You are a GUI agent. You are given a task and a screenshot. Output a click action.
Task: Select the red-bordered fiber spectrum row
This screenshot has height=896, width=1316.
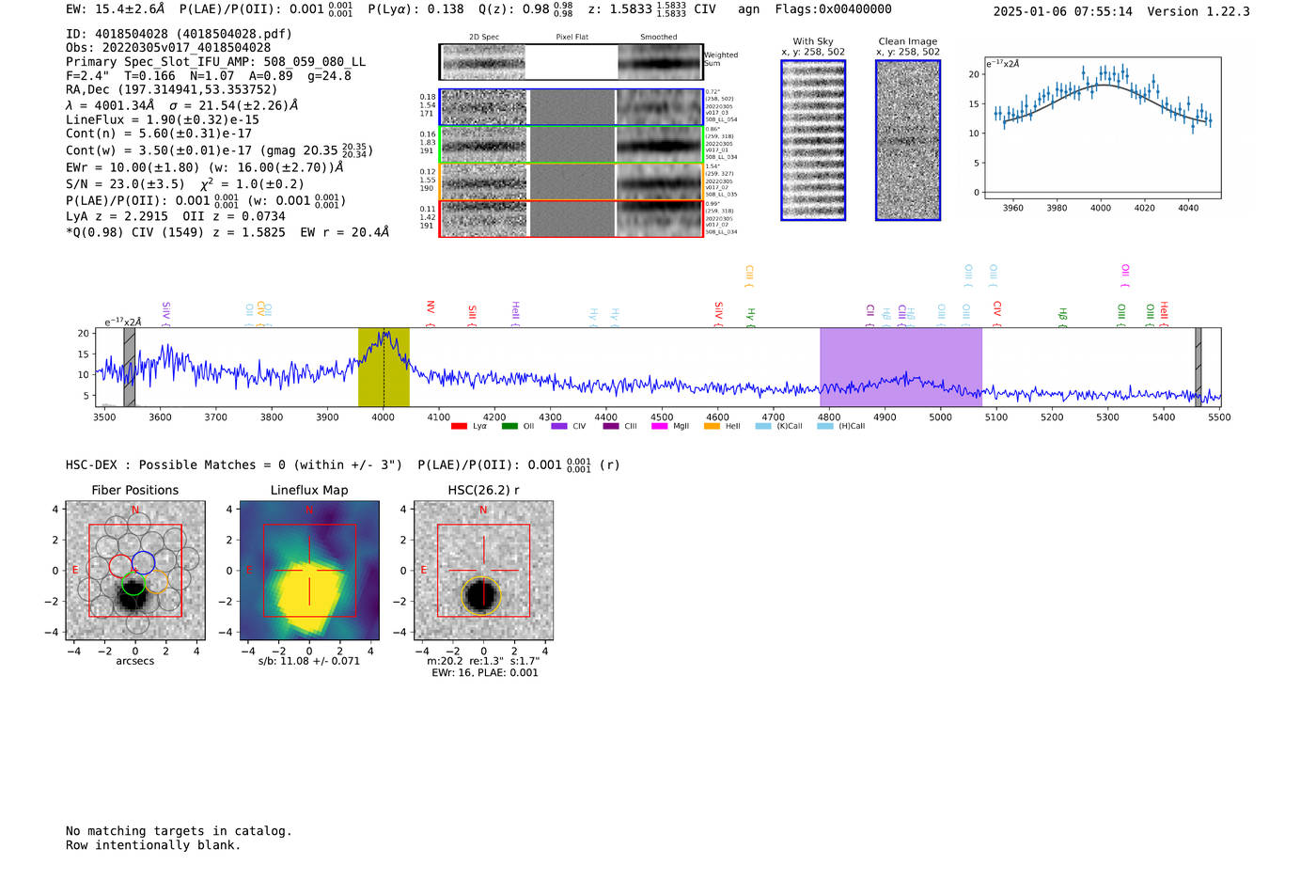click(x=571, y=218)
